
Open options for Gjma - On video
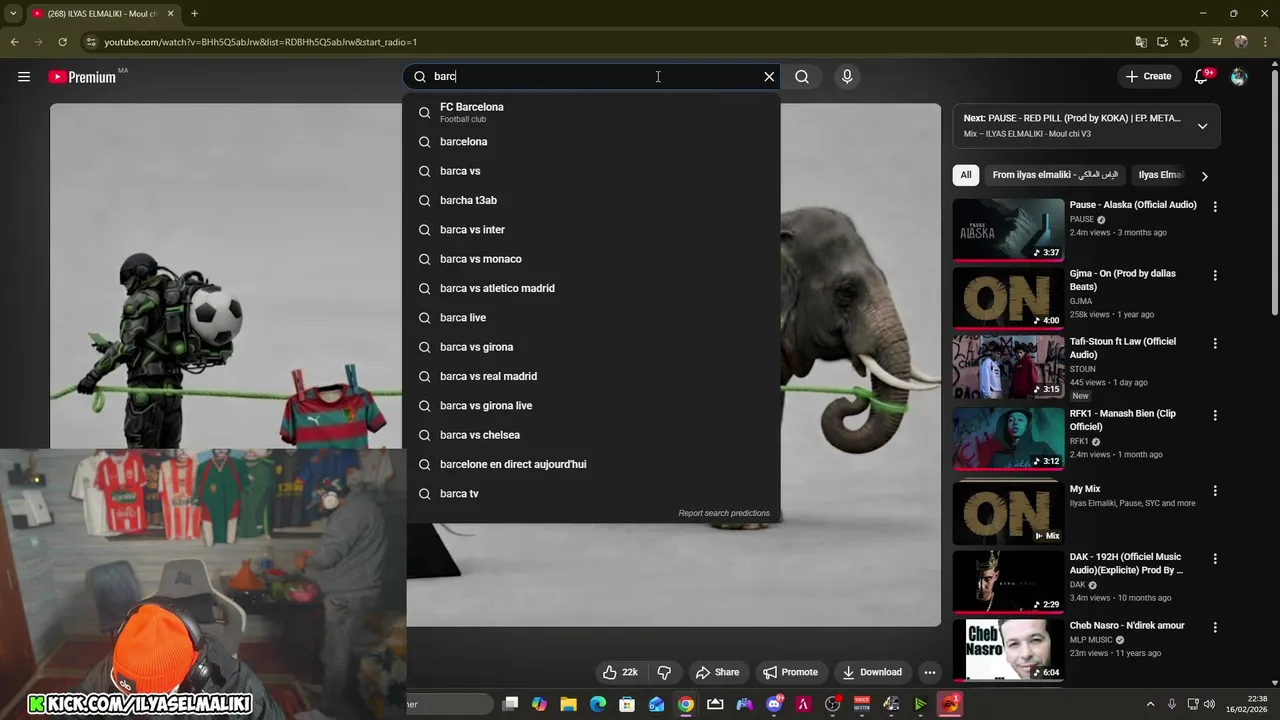pos(1215,275)
